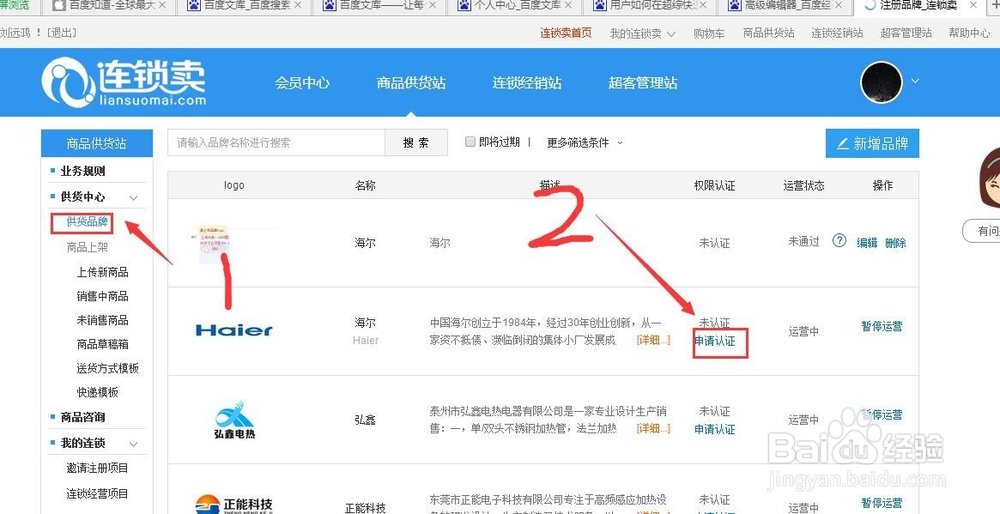This screenshot has height=514, width=1000.
Task: Select 商品咨询 in sidebar
Action: pos(83,418)
